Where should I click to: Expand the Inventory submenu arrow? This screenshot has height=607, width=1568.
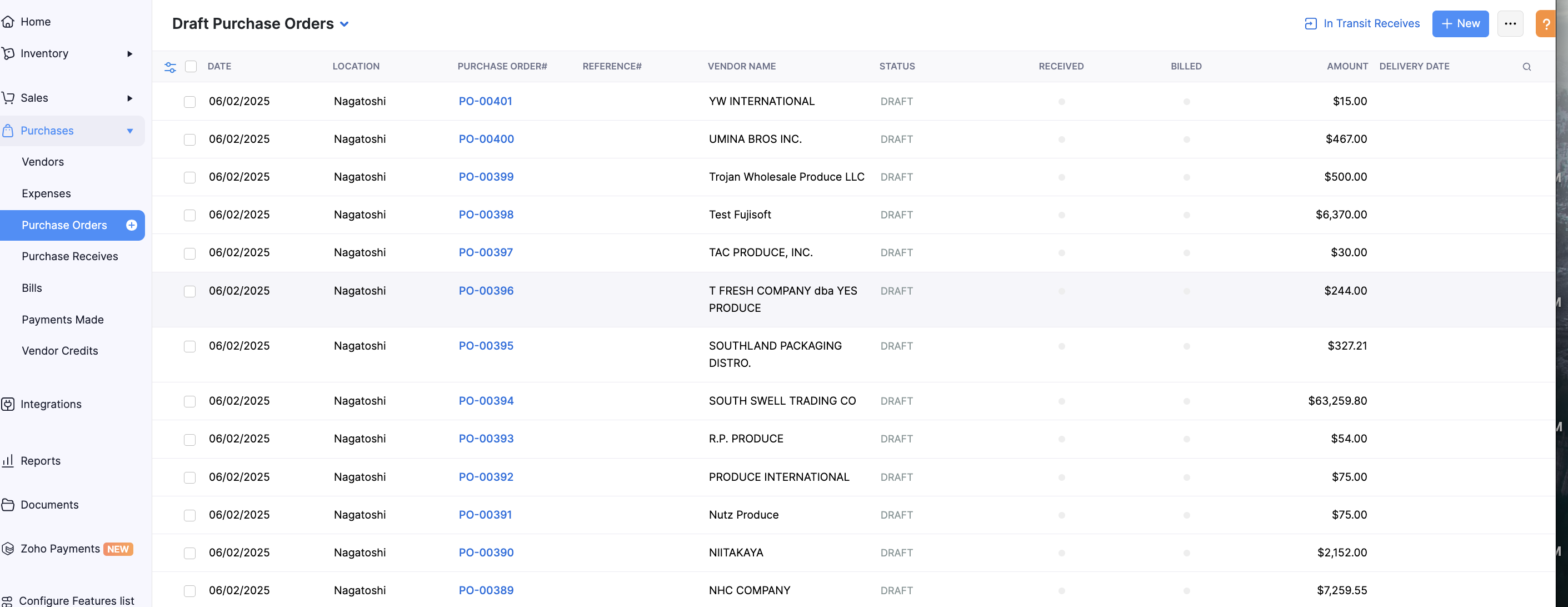coord(129,53)
